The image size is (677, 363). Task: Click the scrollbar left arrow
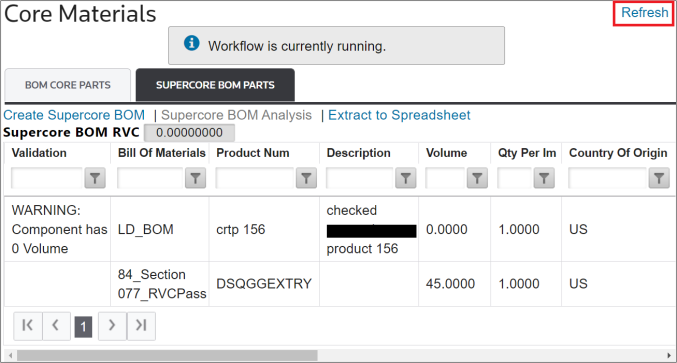pyautogui.click(x=10, y=356)
